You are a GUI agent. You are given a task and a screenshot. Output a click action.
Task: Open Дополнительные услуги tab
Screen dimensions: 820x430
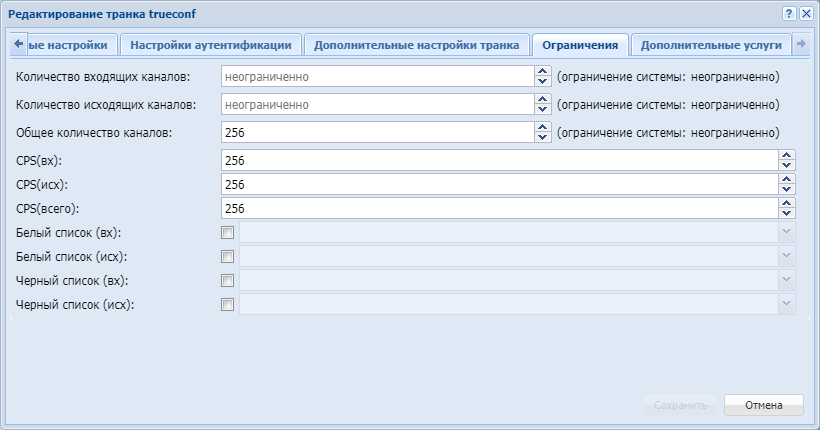click(710, 45)
